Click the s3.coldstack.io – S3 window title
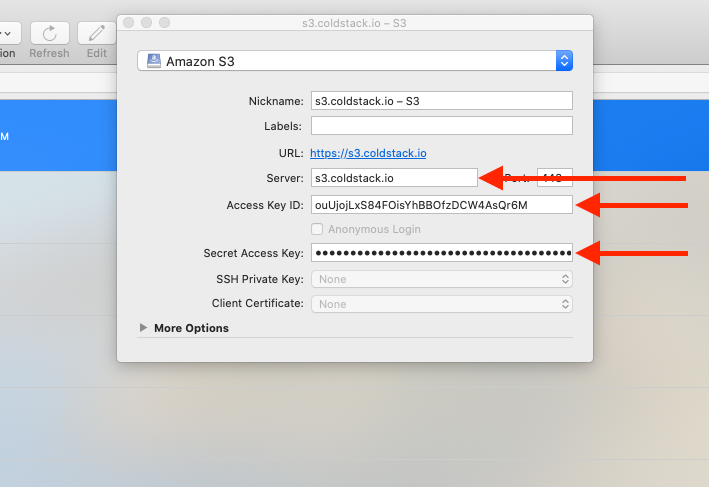This screenshot has height=487, width=709. [x=354, y=23]
